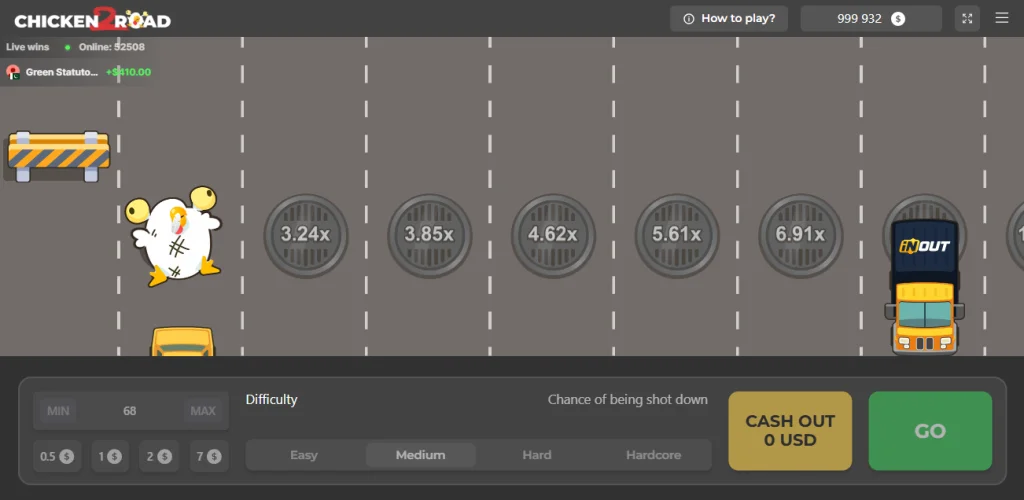
Task: Click the Green Statuto... player name
Action: point(62,72)
